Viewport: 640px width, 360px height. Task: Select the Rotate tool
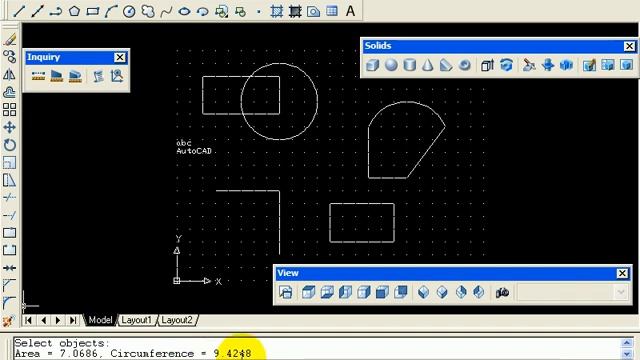pos(9,145)
